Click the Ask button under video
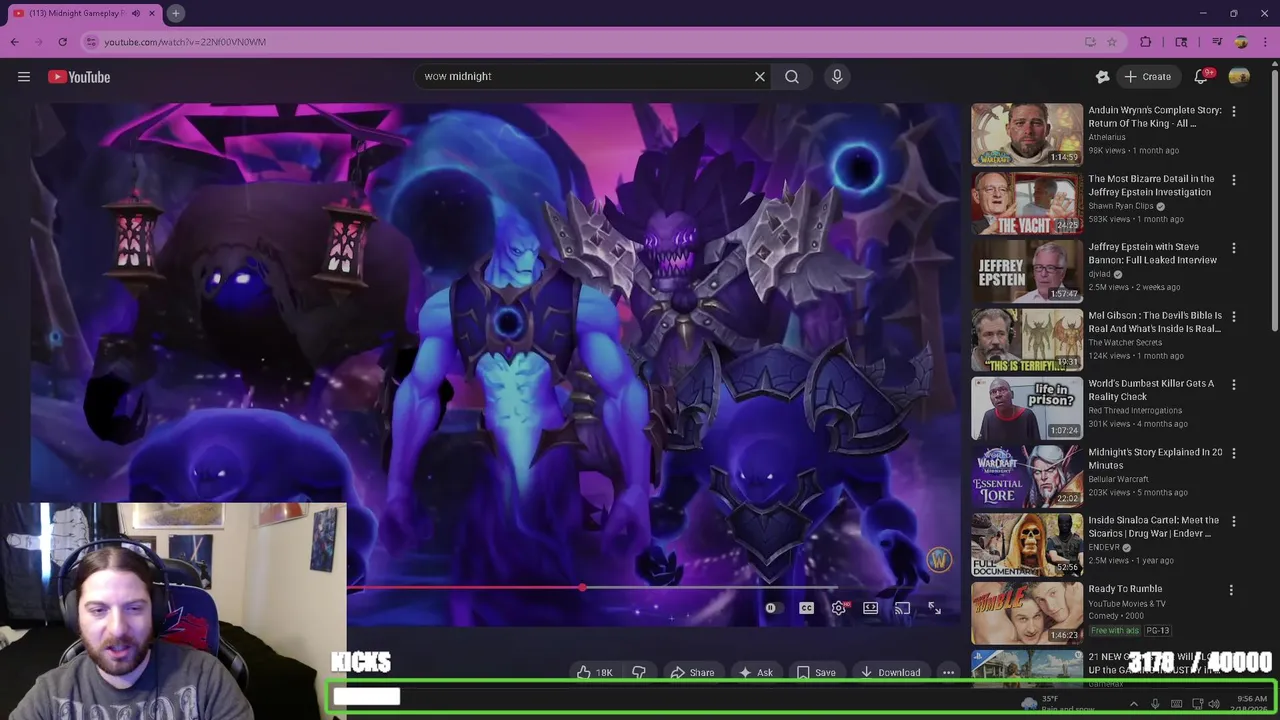 (x=755, y=672)
